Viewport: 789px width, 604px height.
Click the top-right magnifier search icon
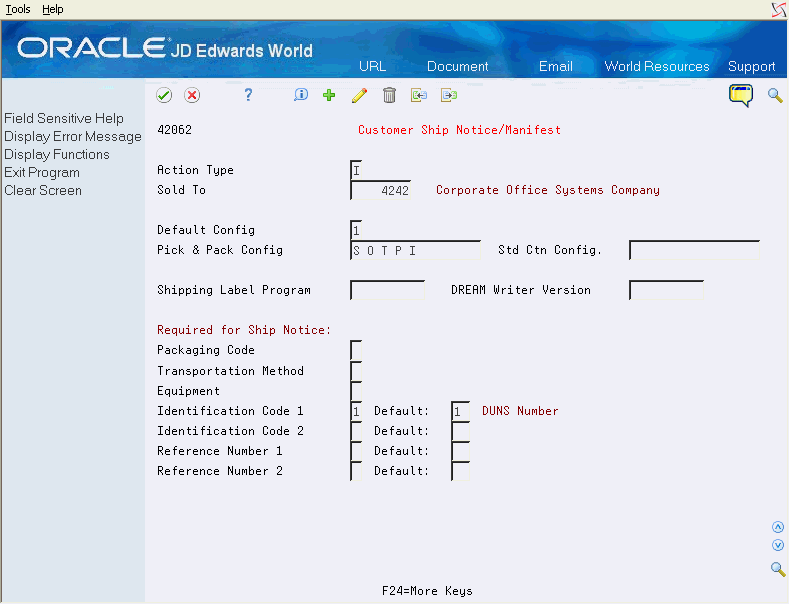pyautogui.click(x=775, y=95)
